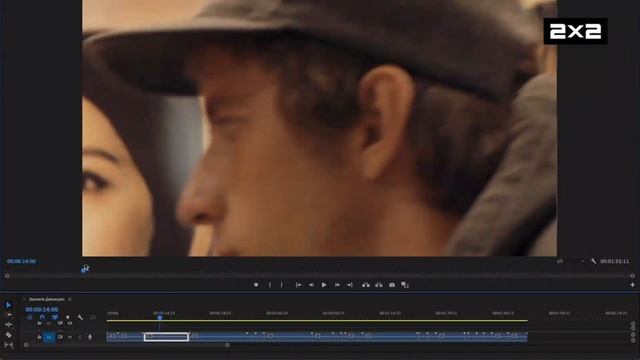Toggle lower track sync lock

[x=60, y=337]
